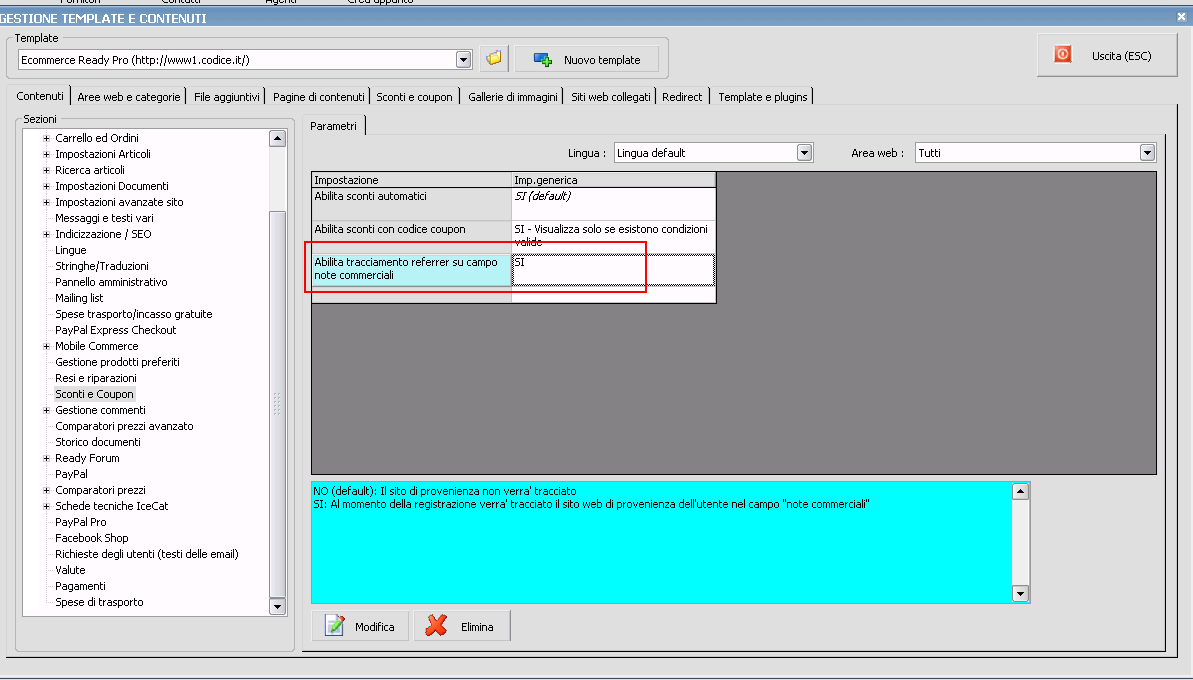Select the Lingue section
Viewport: 1193px width, 680px height.
coord(71,250)
